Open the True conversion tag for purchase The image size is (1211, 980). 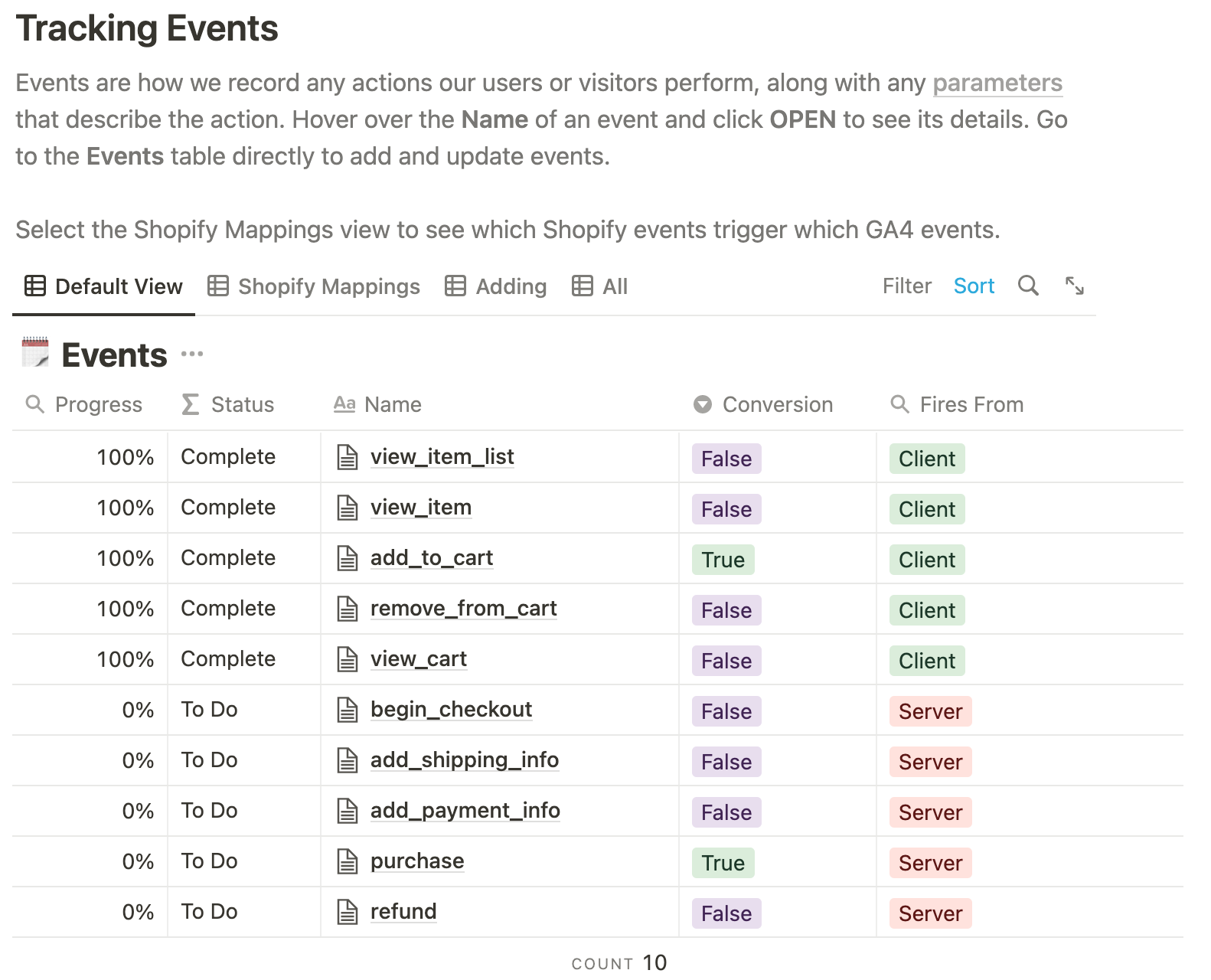pyautogui.click(x=723, y=863)
